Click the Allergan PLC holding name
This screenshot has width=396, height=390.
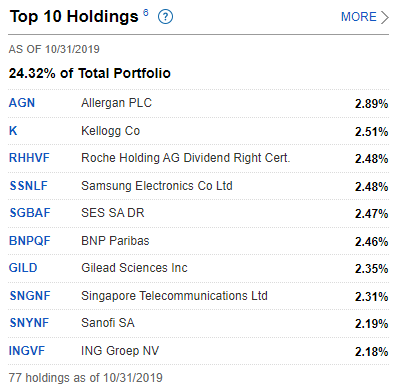(x=116, y=103)
